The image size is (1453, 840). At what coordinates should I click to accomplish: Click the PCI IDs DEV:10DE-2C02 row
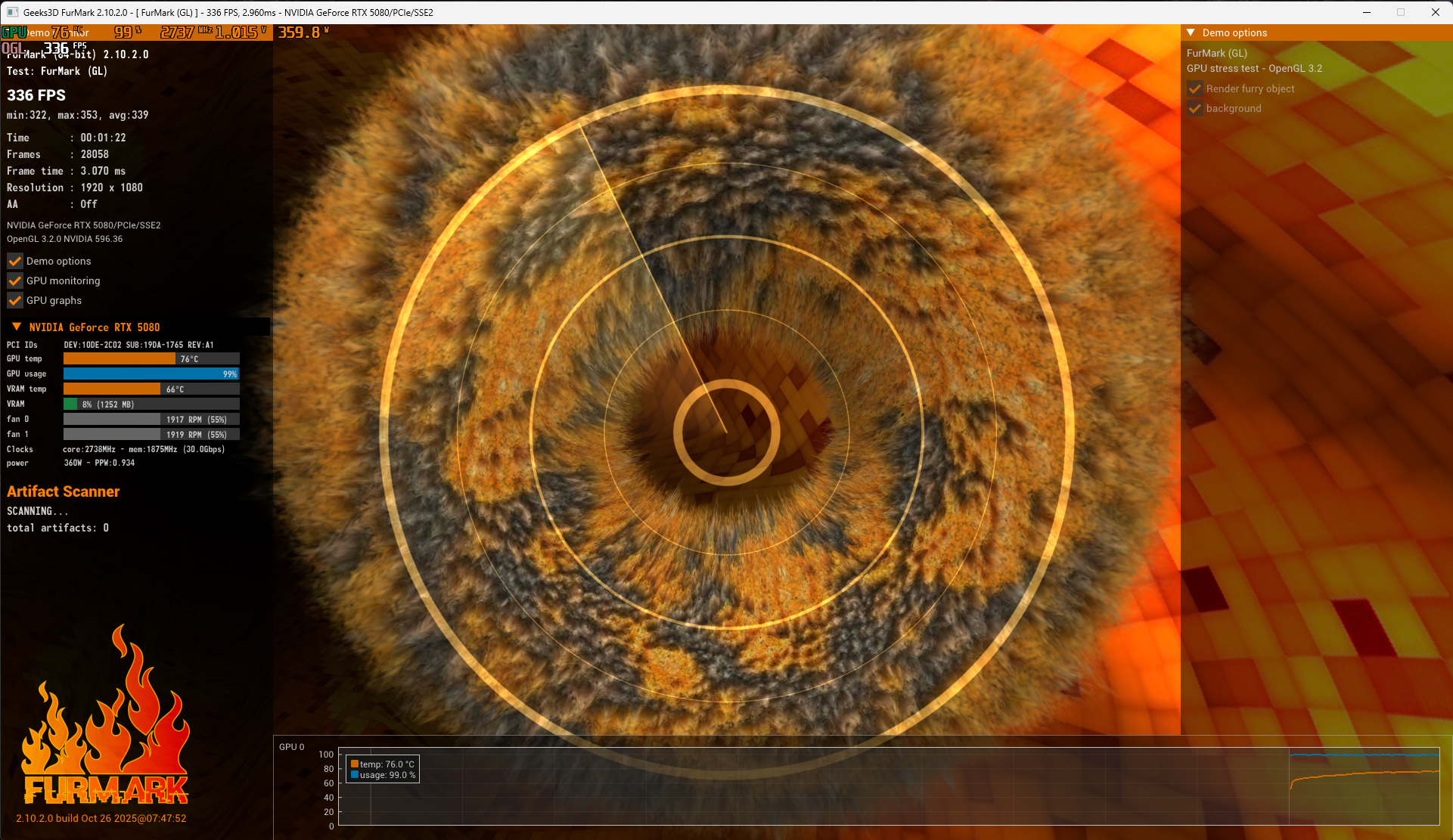[x=110, y=345]
